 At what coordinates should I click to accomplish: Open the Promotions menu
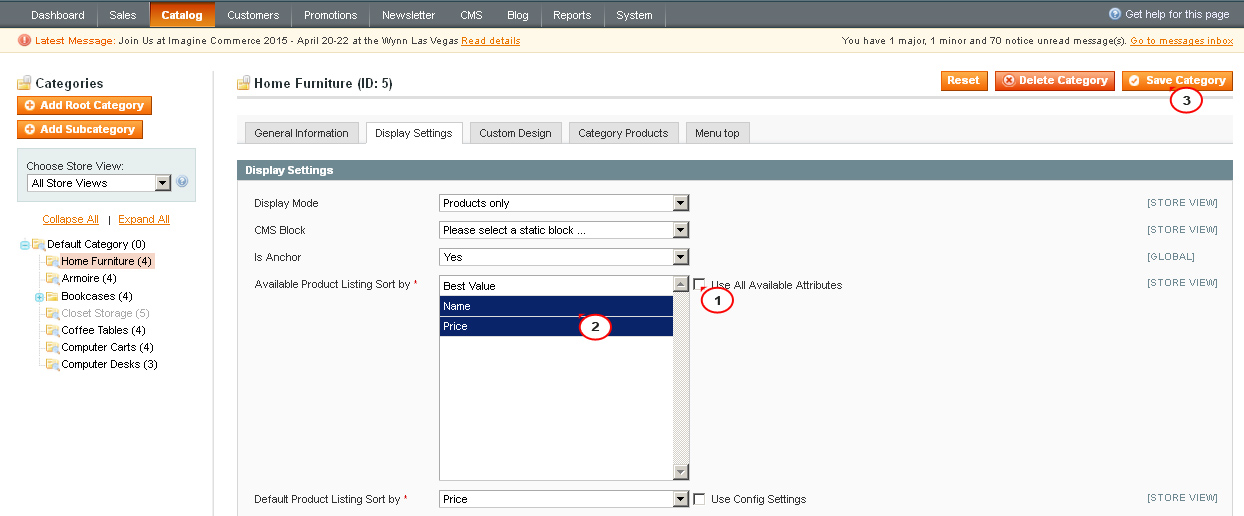331,15
